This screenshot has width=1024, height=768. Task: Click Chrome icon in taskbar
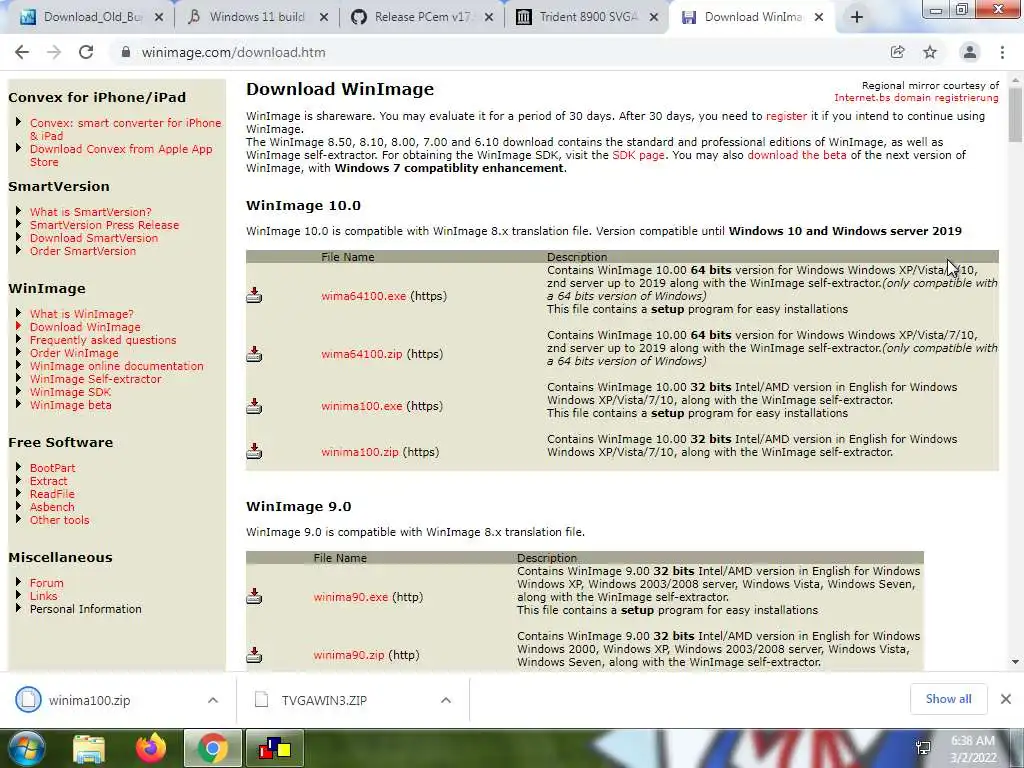point(212,748)
